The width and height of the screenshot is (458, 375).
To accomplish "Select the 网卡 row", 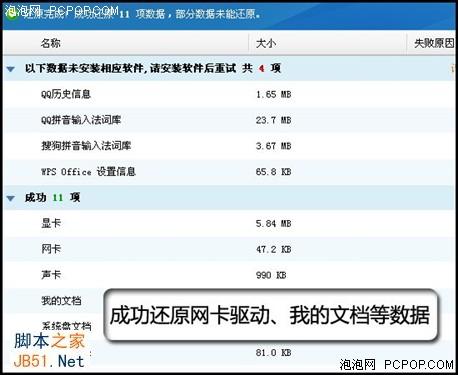I will (229, 249).
